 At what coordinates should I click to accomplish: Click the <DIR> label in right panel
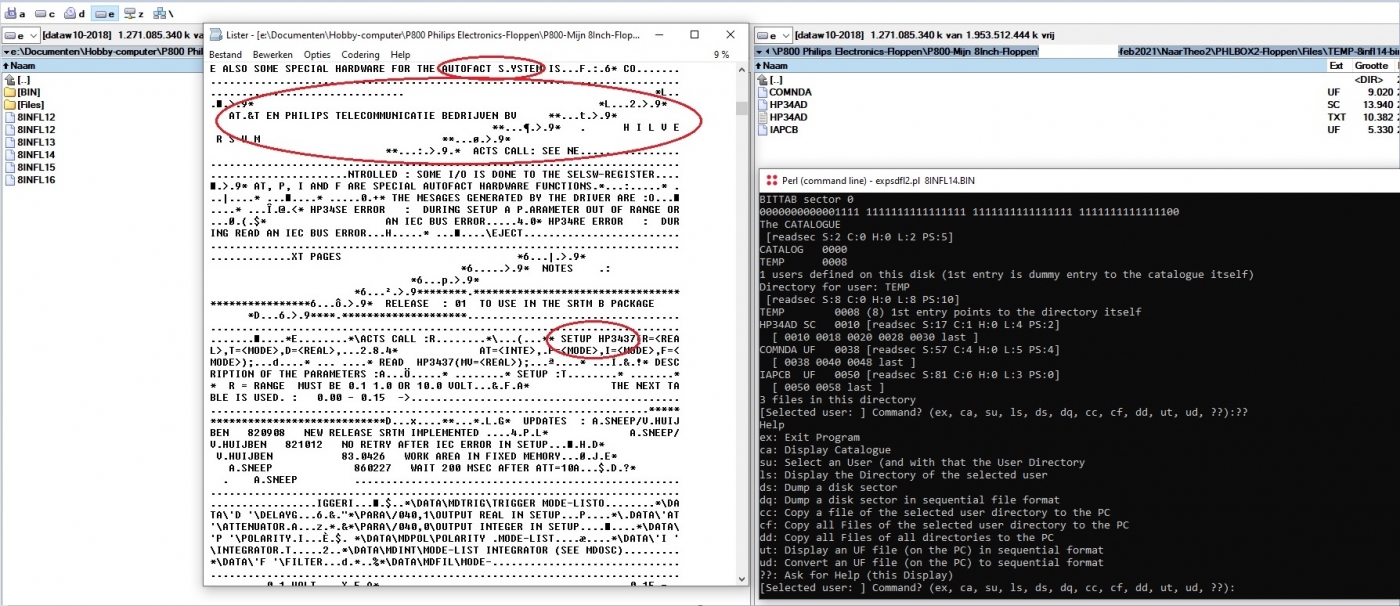click(1369, 79)
